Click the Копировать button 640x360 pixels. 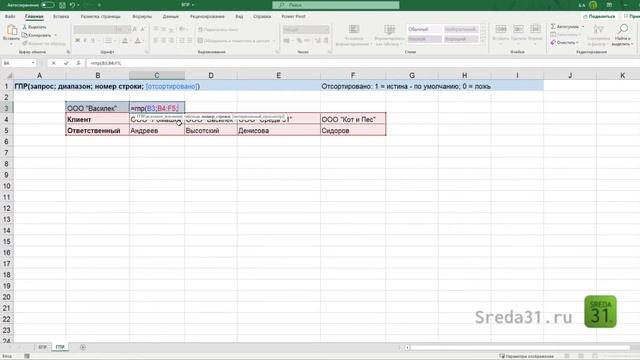point(37,35)
